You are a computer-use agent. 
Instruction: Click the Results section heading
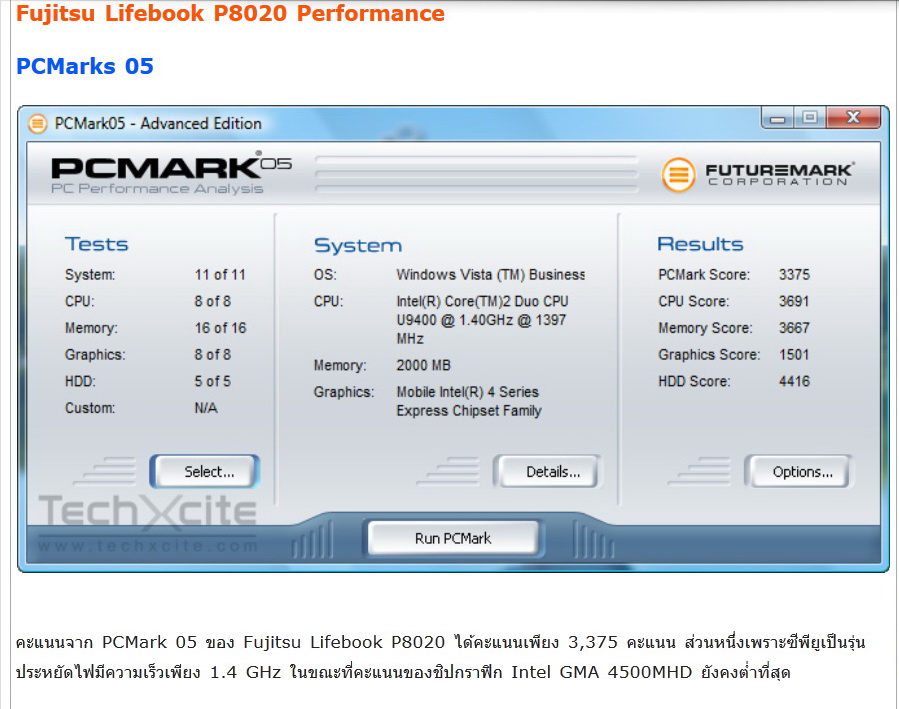700,244
